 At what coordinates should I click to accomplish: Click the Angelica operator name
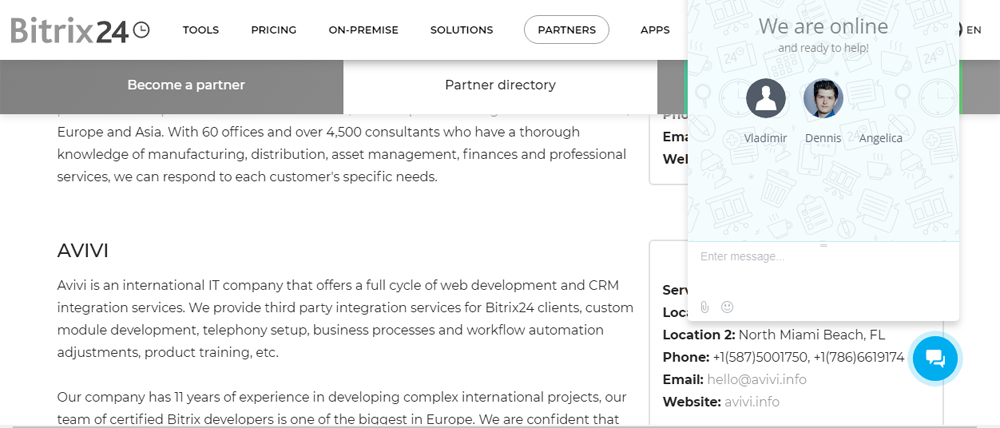tap(881, 138)
